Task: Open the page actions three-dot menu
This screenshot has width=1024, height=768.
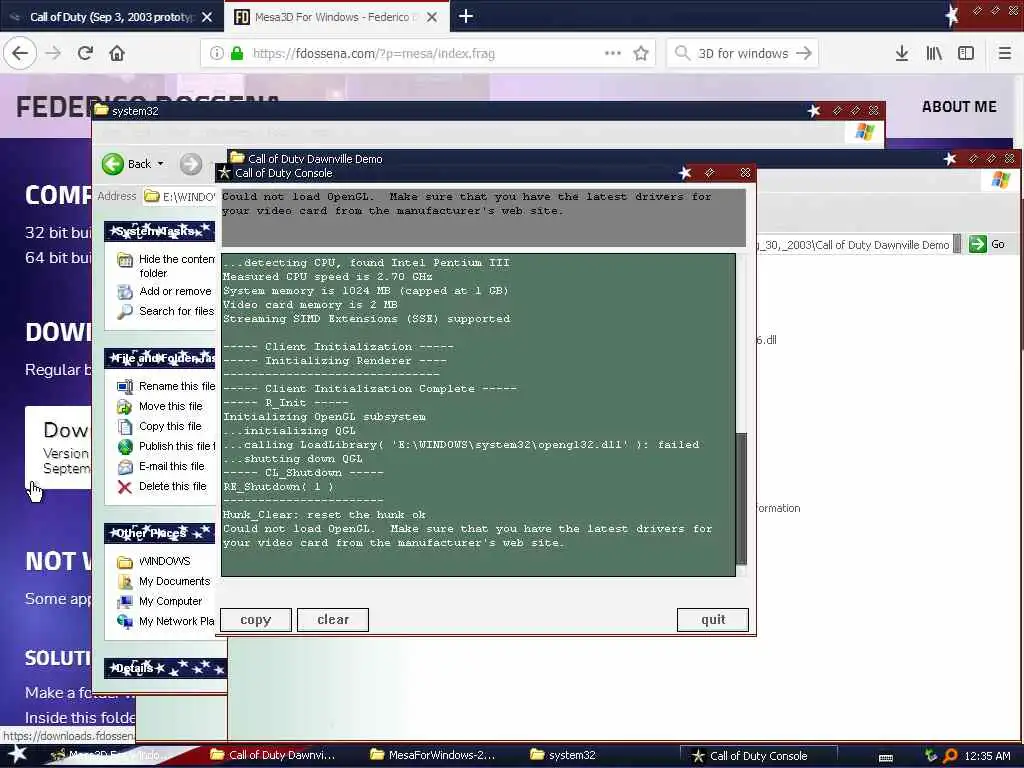Action: (613, 54)
